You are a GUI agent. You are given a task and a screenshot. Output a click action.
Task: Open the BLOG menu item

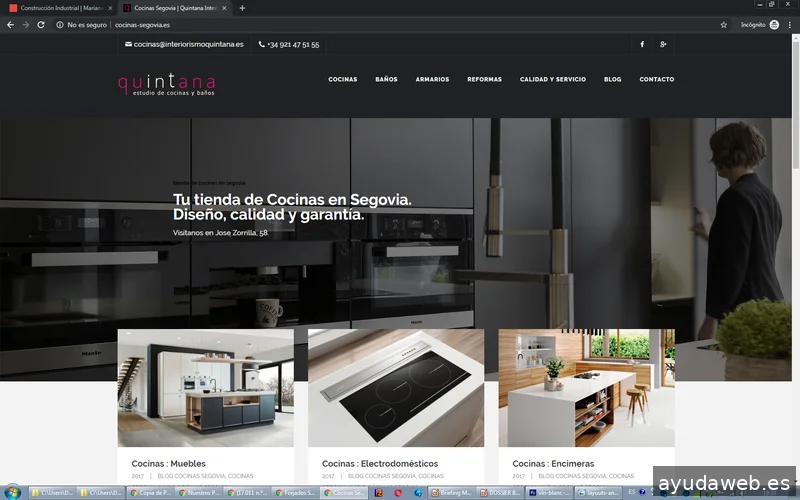(613, 79)
